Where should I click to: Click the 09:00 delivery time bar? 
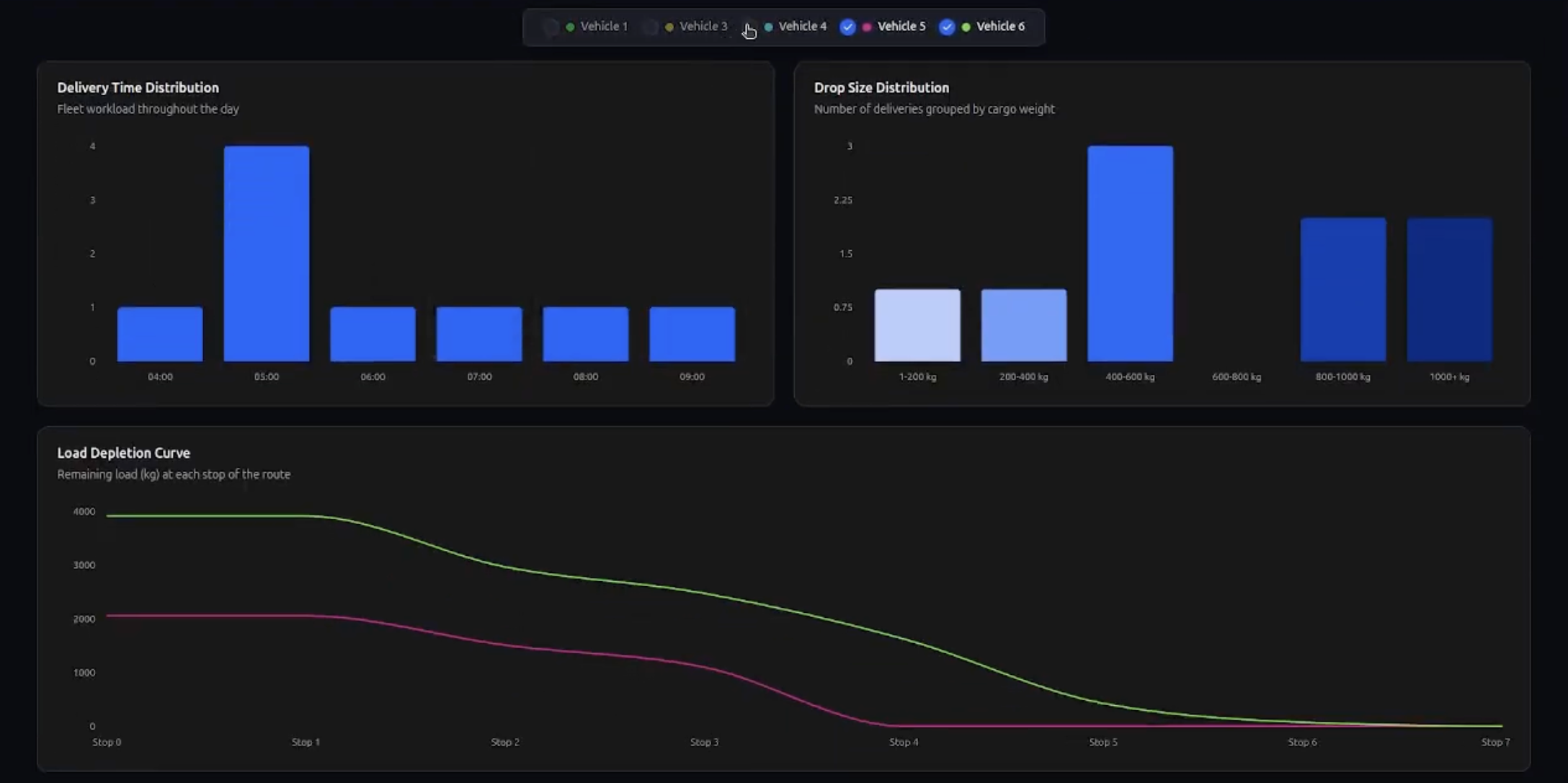692,334
